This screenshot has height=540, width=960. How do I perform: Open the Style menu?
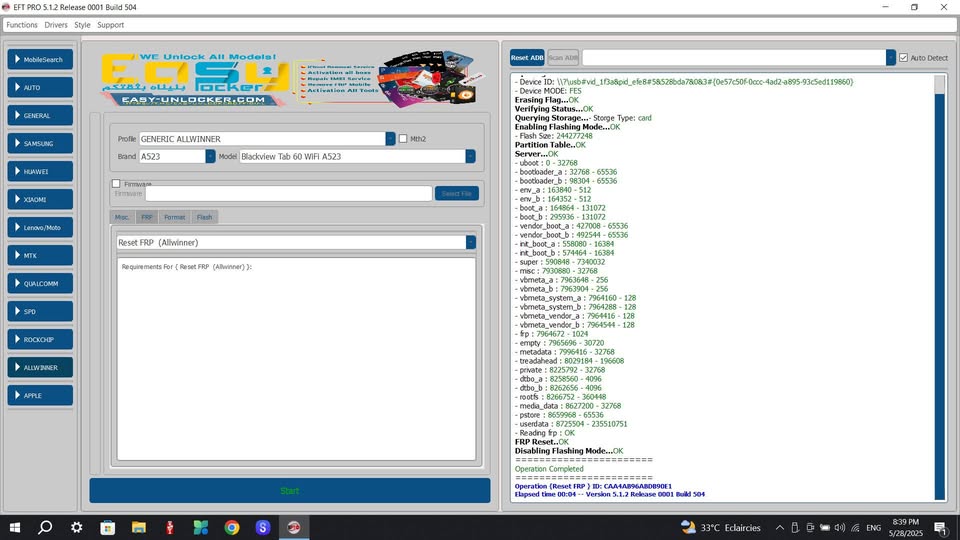(82, 25)
